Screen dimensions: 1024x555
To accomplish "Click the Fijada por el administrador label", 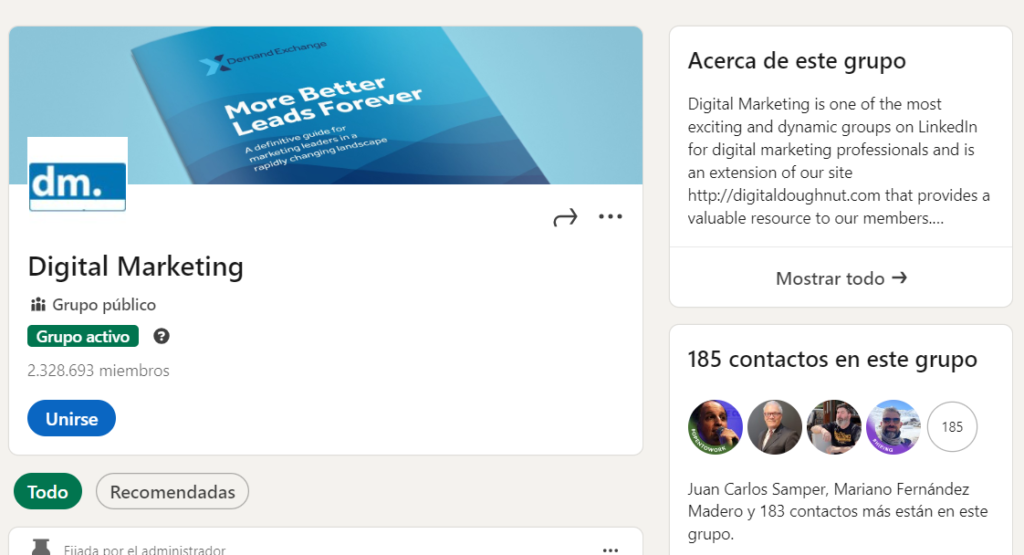I will (144, 549).
